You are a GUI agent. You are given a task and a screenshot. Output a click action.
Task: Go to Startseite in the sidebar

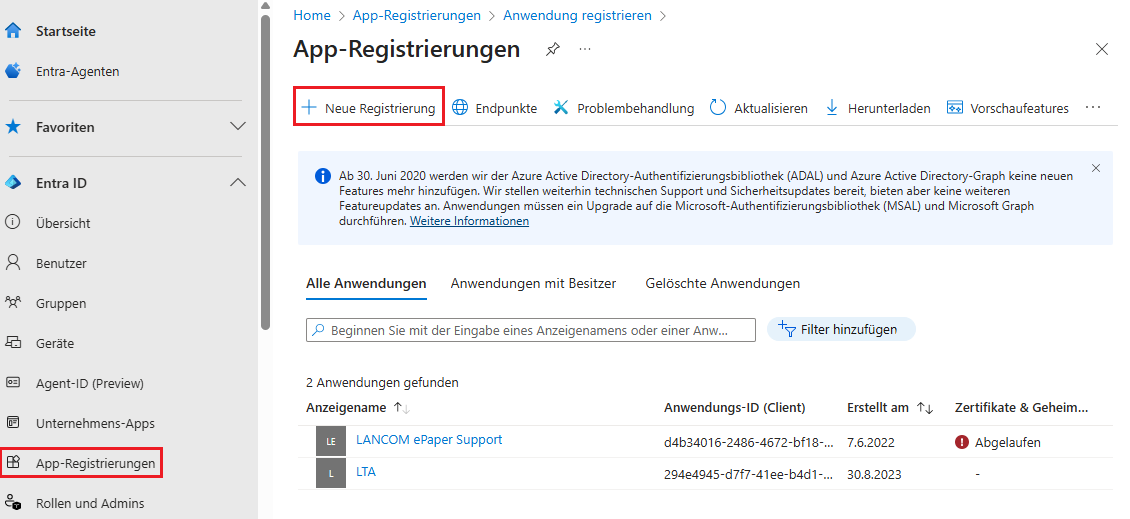65,31
